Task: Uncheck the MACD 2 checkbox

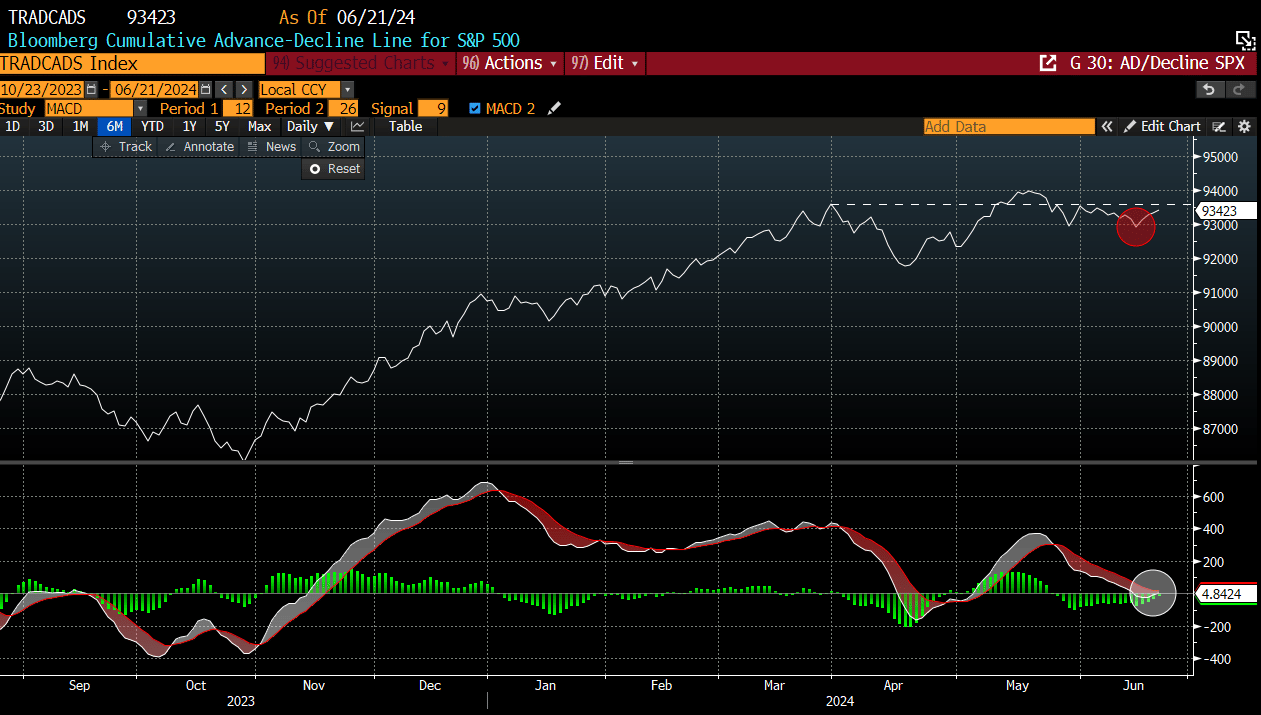Action: pos(474,108)
